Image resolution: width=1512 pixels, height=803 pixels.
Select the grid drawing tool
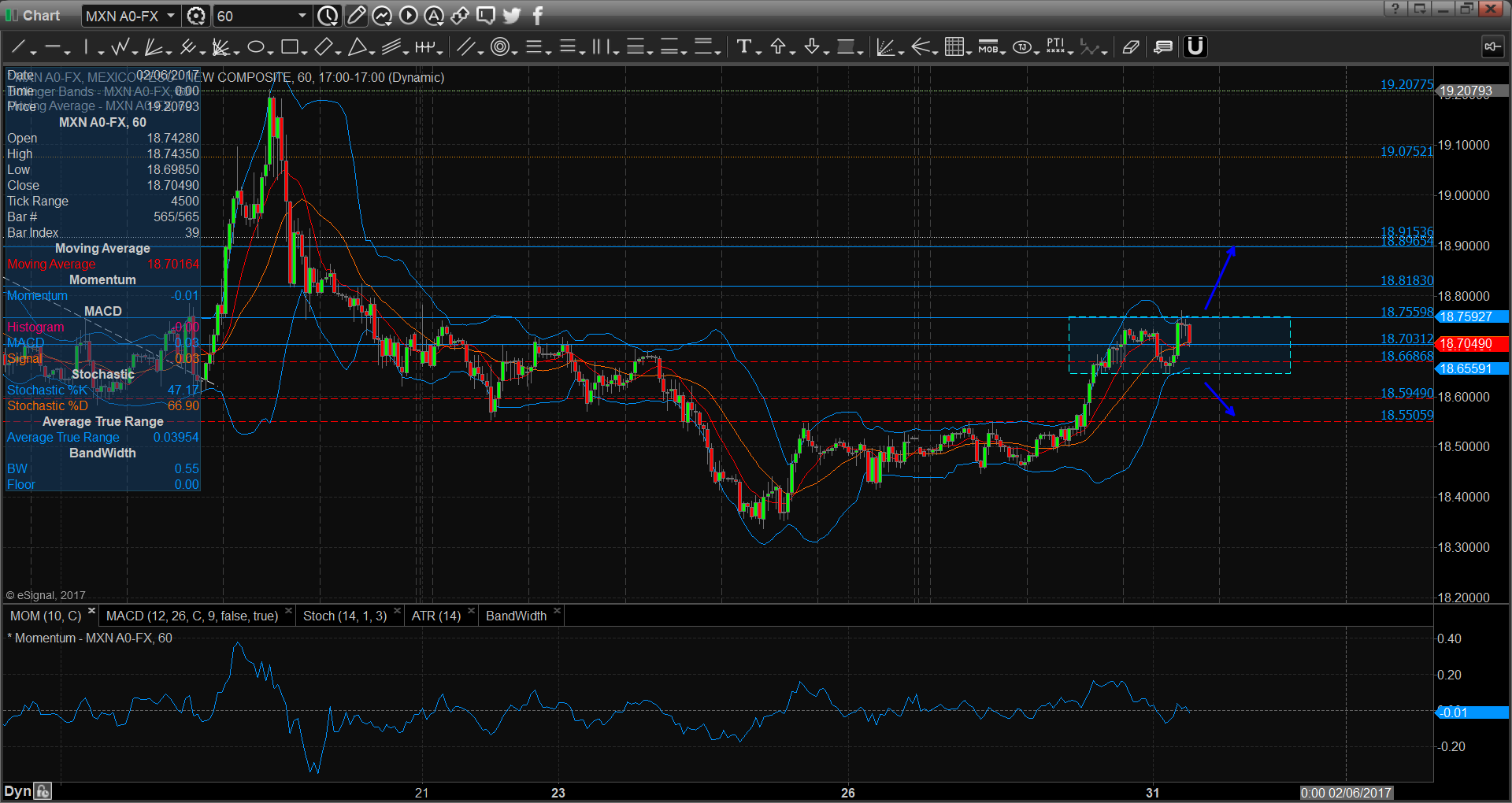pyautogui.click(x=954, y=47)
